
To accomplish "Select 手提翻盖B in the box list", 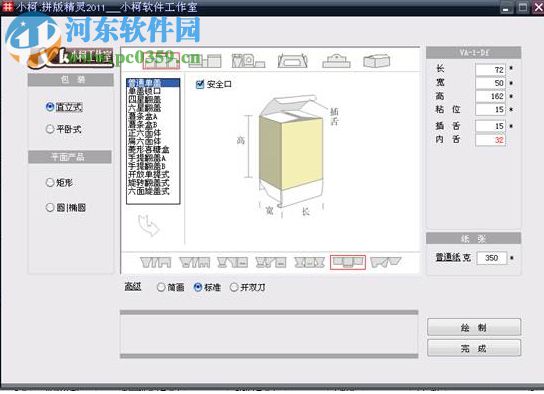I will pos(153,166).
